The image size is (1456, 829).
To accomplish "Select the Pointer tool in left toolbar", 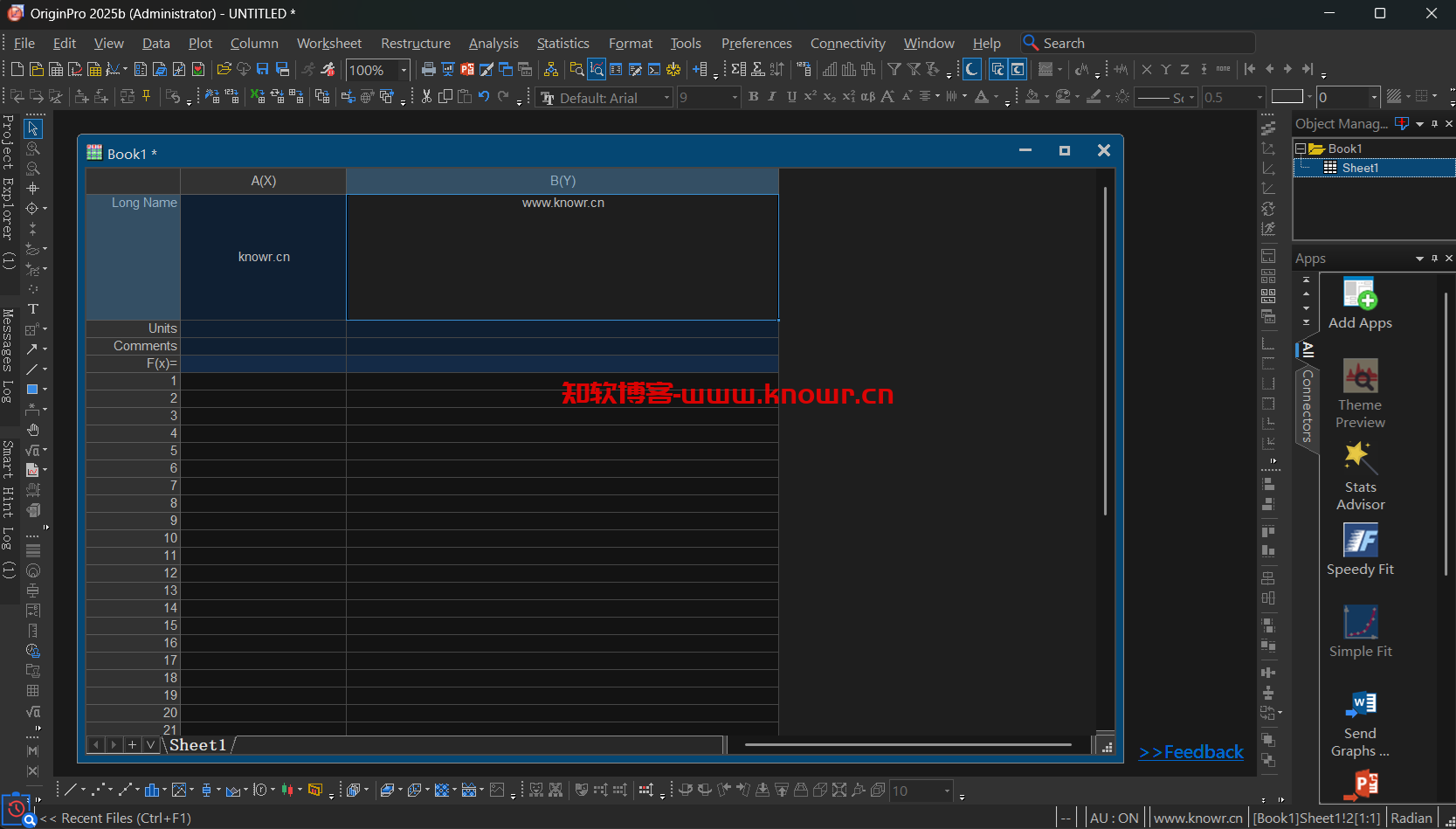I will 33,128.
